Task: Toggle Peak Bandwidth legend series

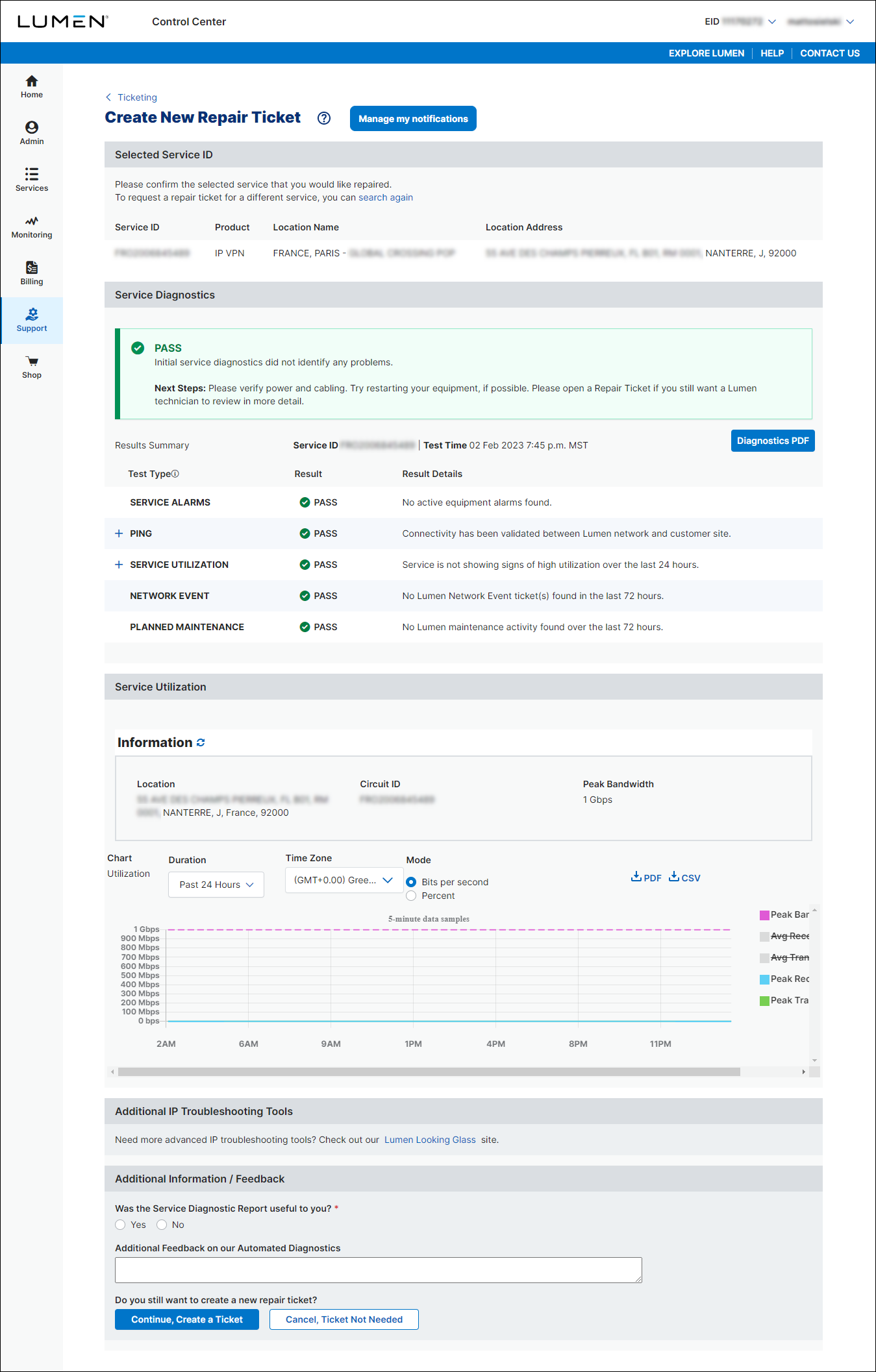Action: click(x=784, y=914)
